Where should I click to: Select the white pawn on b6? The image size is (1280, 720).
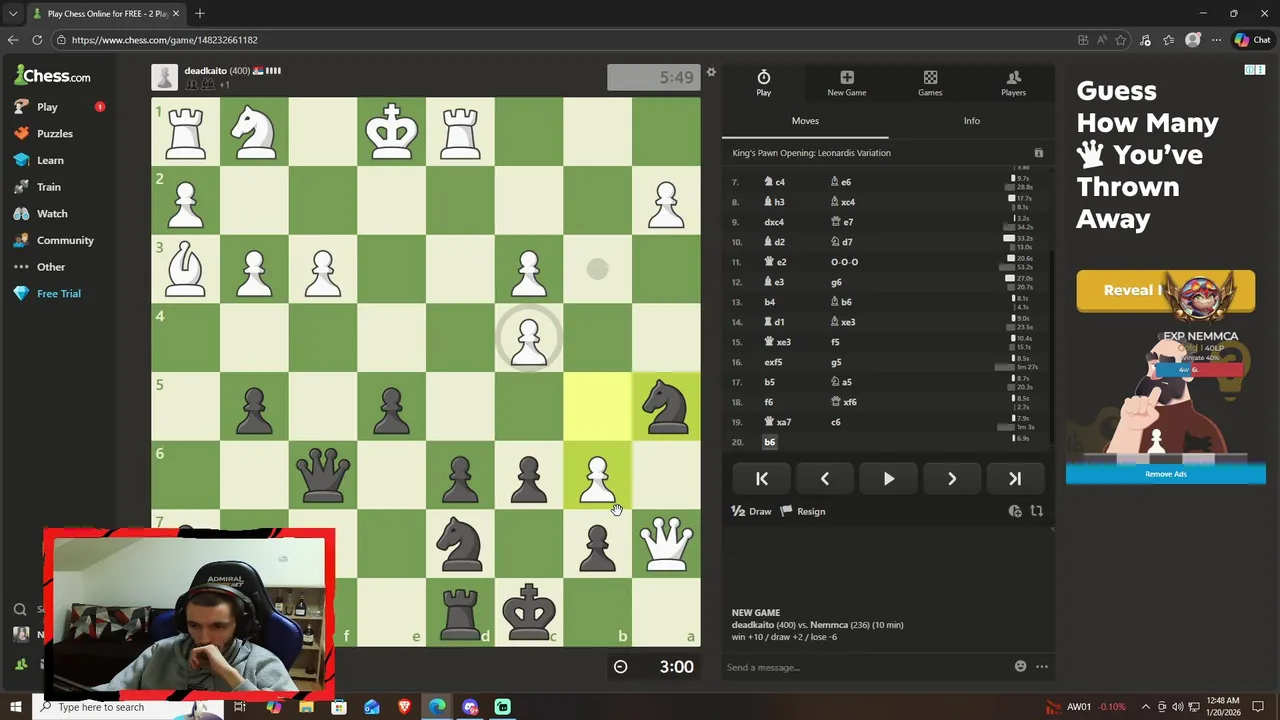point(597,476)
